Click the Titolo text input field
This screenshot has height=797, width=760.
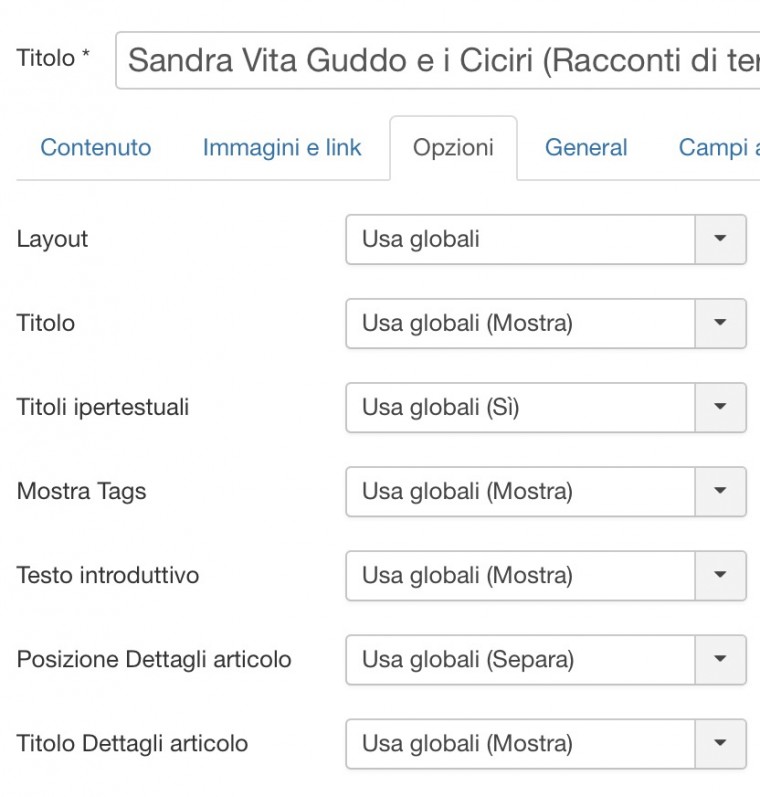pyautogui.click(x=440, y=62)
